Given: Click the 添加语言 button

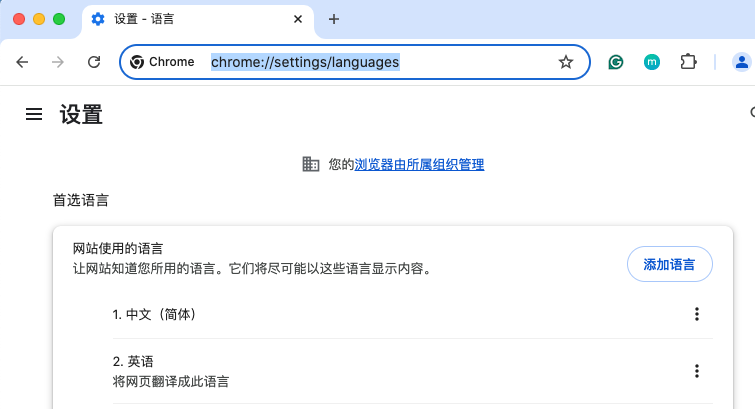Looking at the screenshot, I should pos(670,264).
